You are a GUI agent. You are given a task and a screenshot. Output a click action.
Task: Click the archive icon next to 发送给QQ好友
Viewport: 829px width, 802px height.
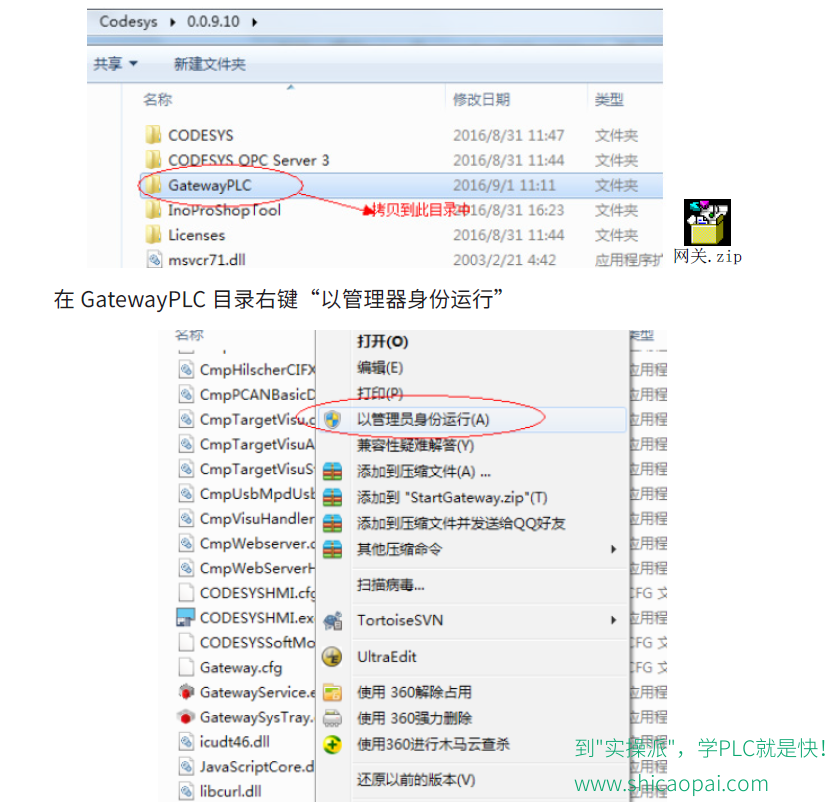pos(332,523)
